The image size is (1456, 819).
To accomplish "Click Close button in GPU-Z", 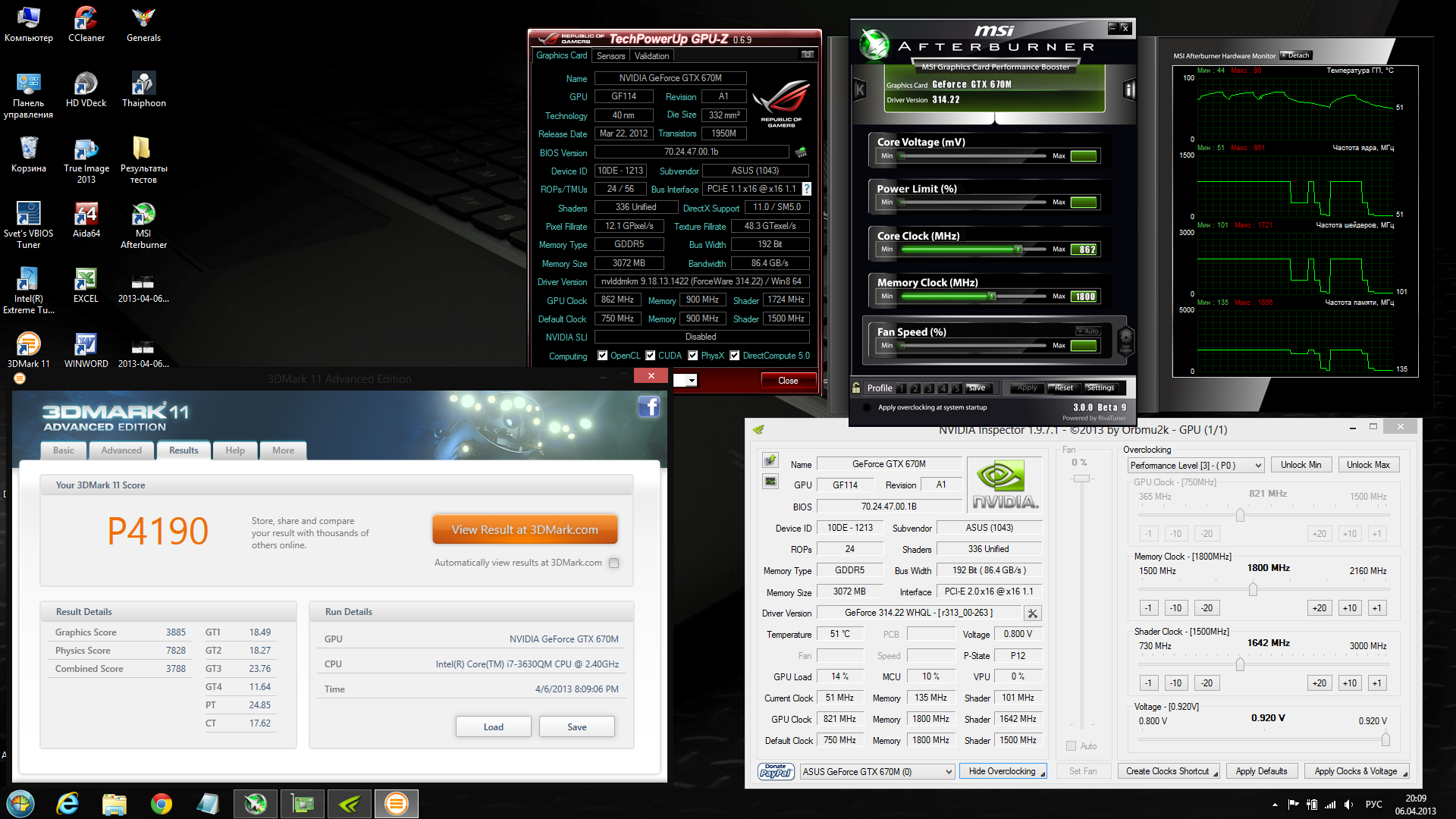I will click(x=788, y=381).
